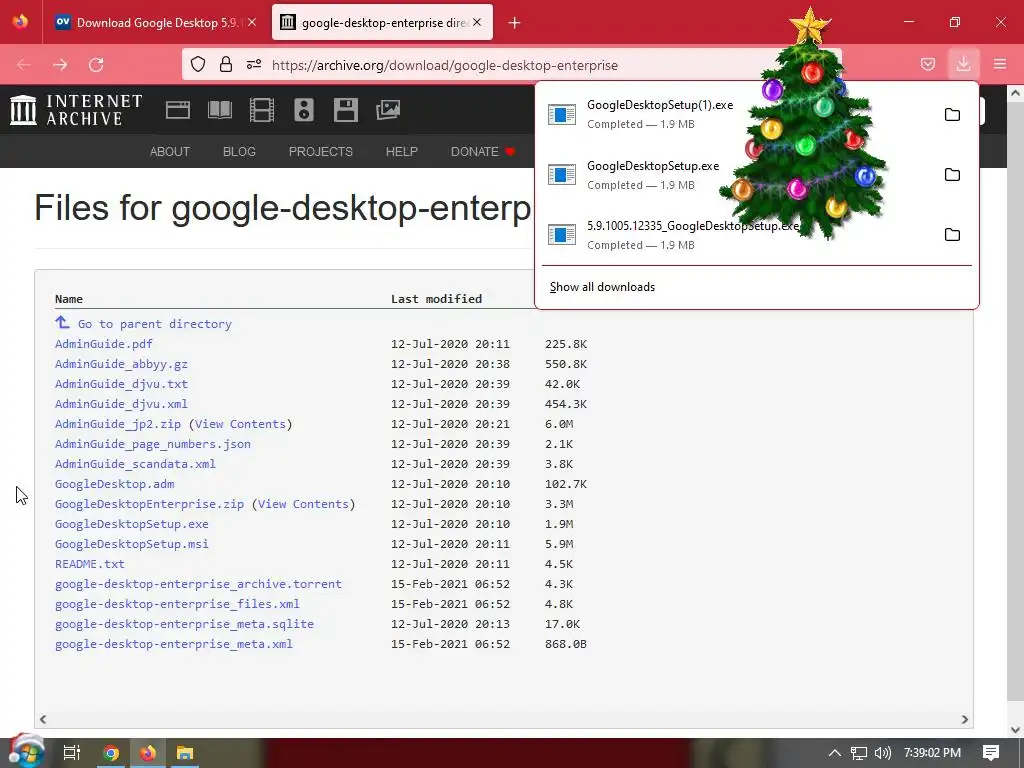Screen dimensions: 1024x768
Task: Click the Internet Archive logo
Action: [x=76, y=110]
